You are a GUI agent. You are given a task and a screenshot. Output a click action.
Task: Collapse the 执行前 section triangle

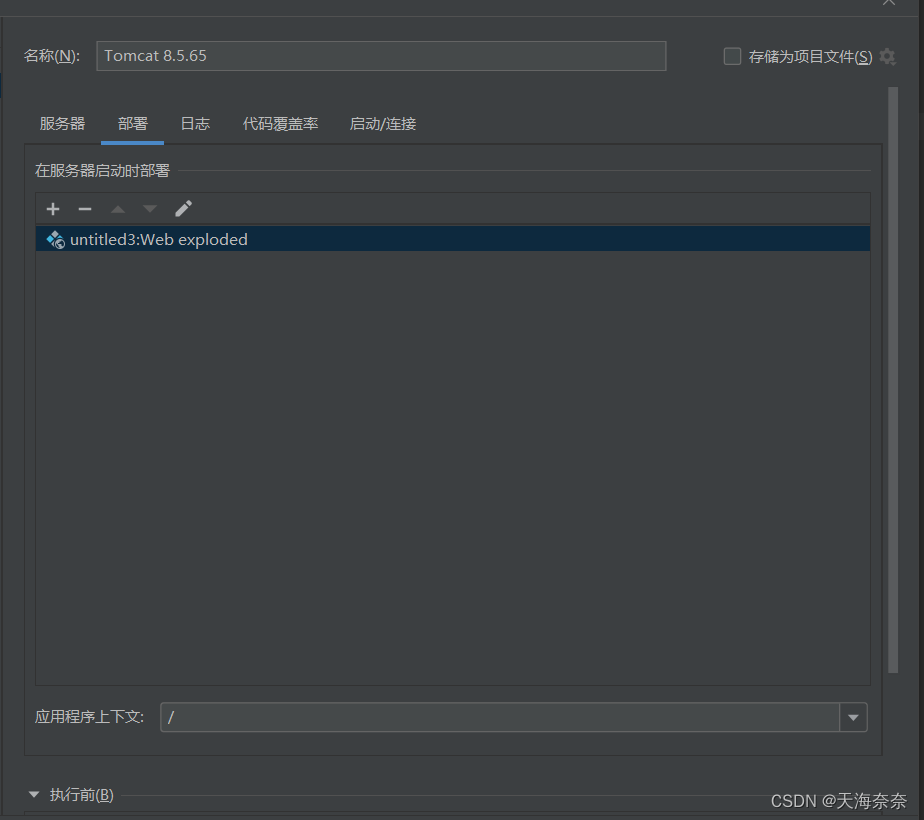(35, 795)
